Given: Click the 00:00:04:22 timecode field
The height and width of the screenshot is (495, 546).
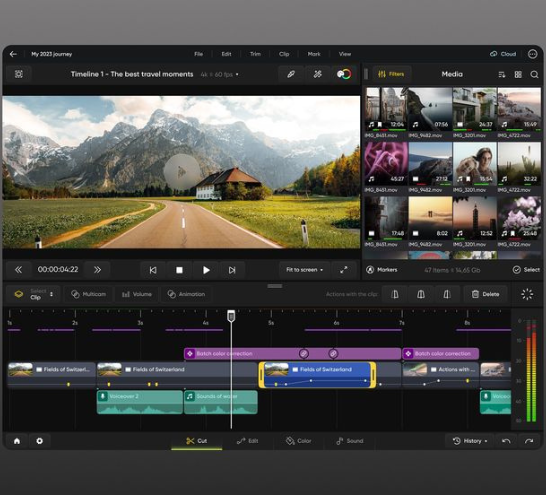Looking at the screenshot, I should coord(58,270).
